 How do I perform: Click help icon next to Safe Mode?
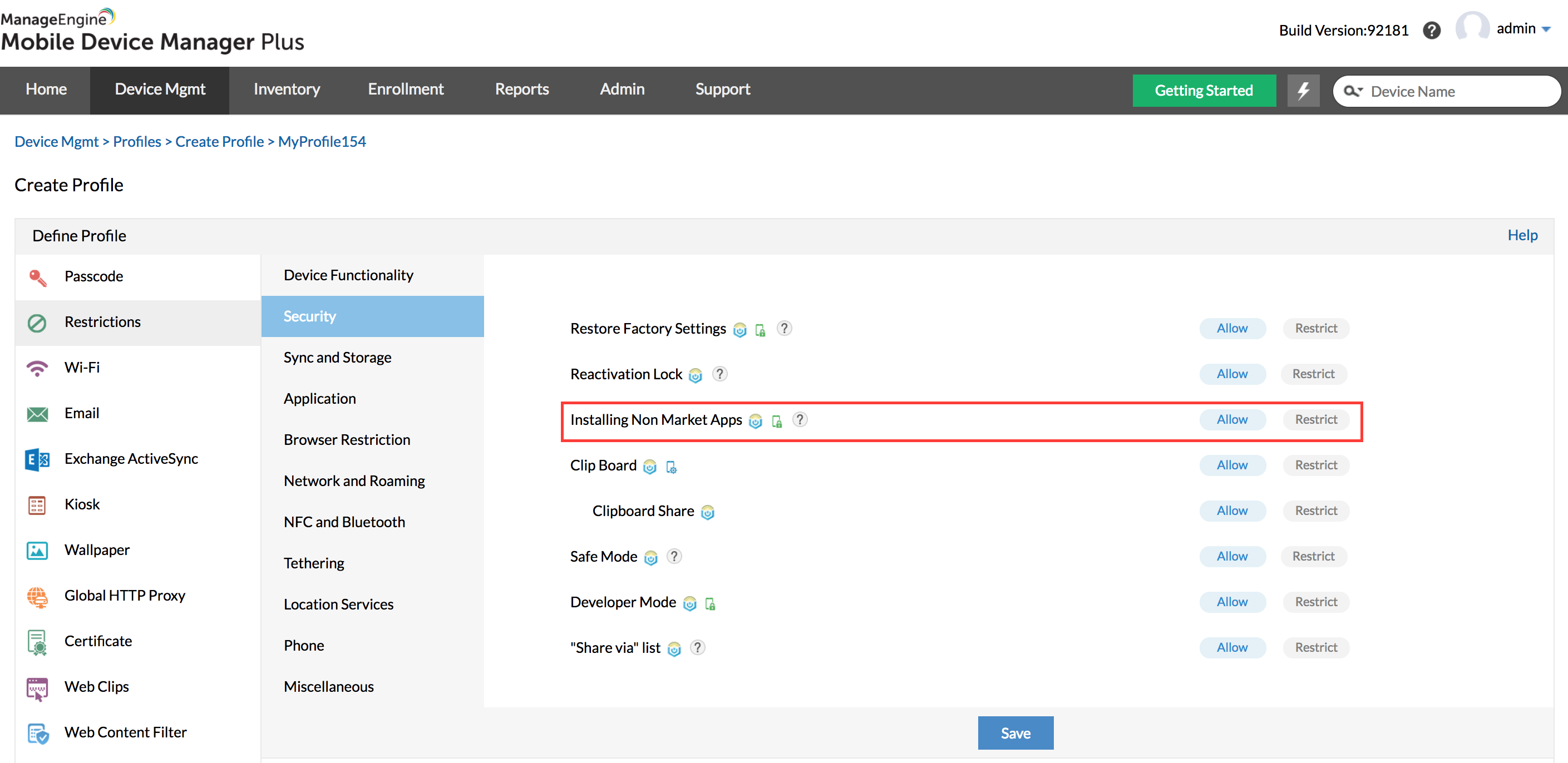(673, 556)
